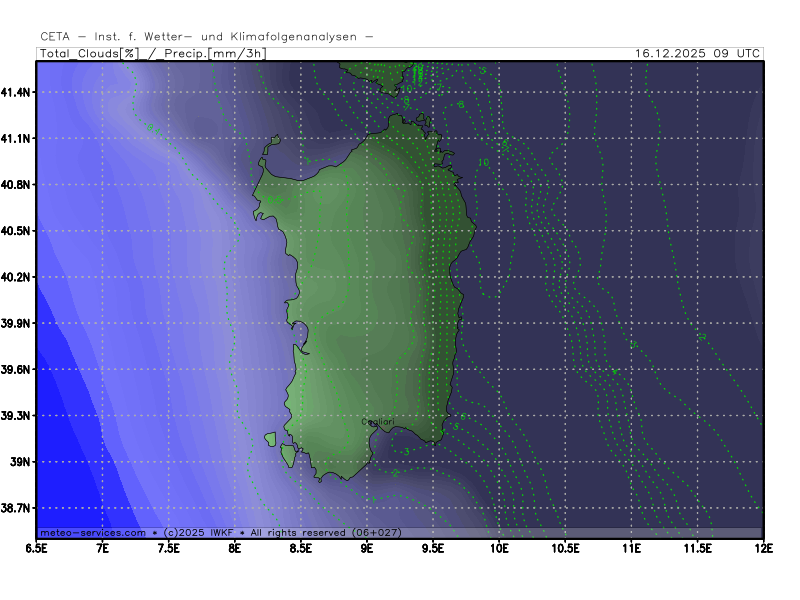The height and width of the screenshot is (600, 800).
Task: Click the bright blue area in bottom-left corner
Action: [60, 480]
